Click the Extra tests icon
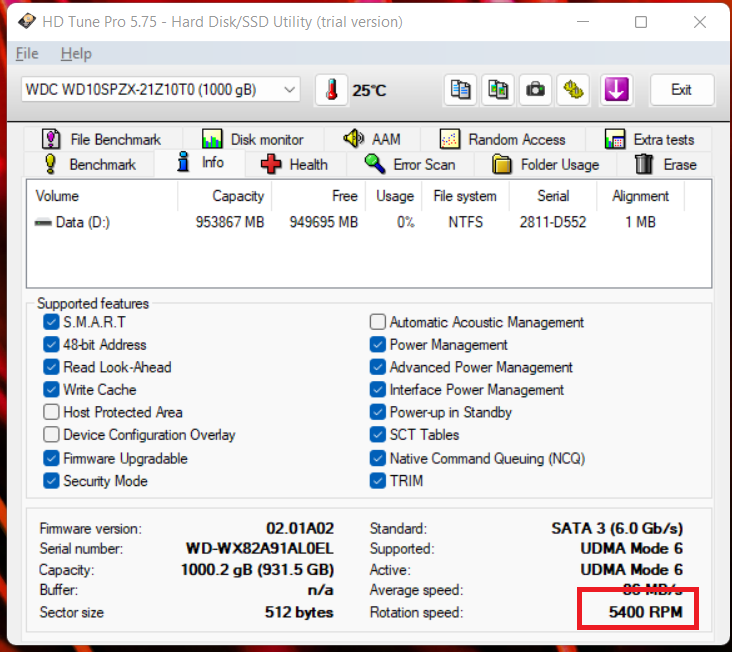This screenshot has width=732, height=652. pyautogui.click(x=615, y=139)
